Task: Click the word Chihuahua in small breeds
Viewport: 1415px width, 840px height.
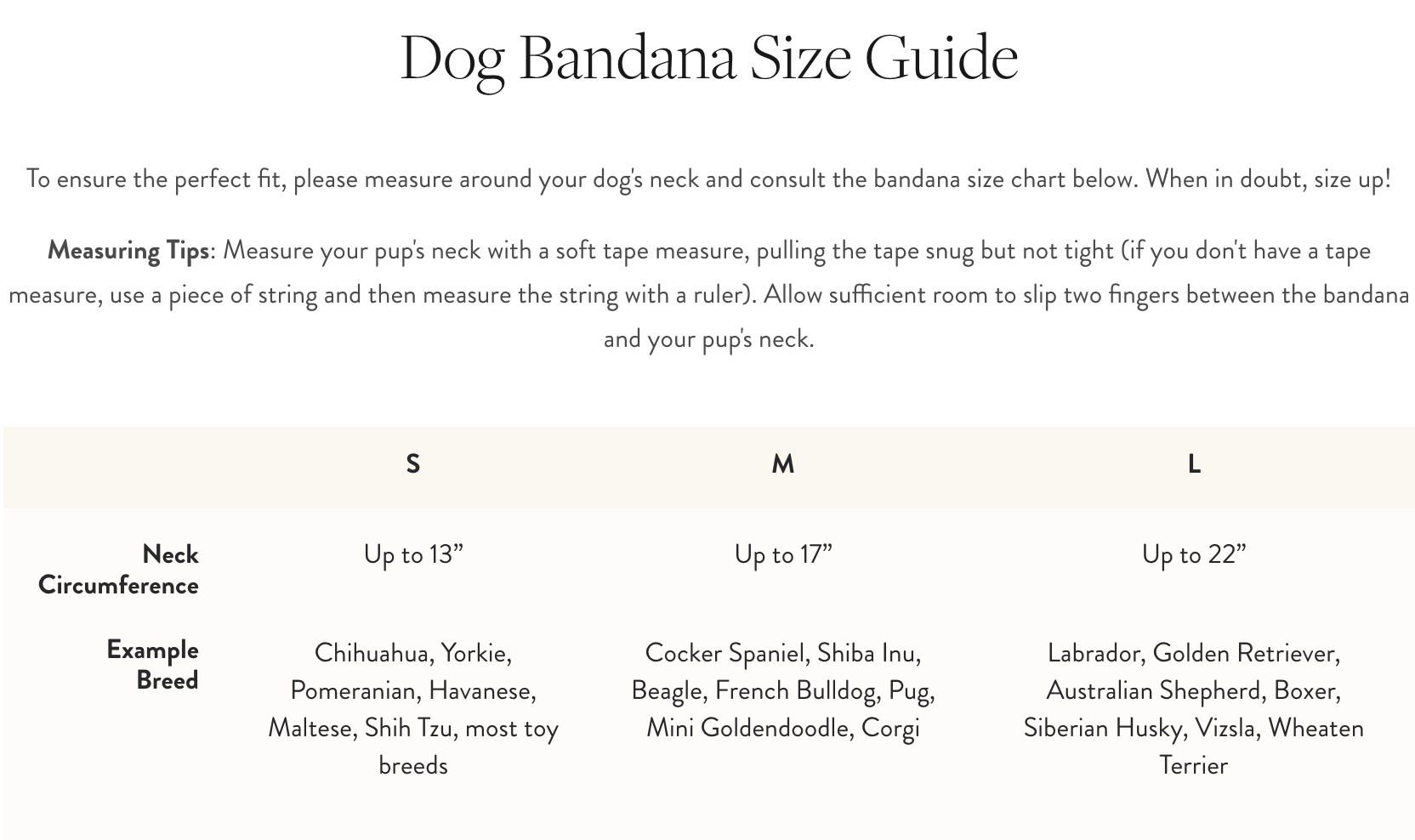Action: [372, 653]
